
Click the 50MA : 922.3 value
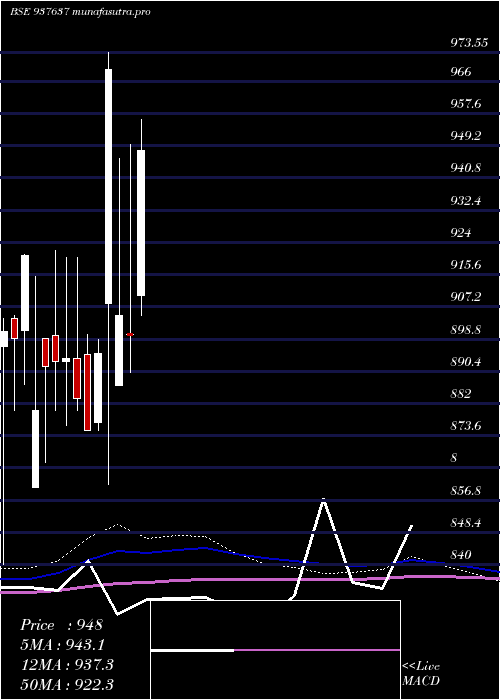[x=67, y=684]
